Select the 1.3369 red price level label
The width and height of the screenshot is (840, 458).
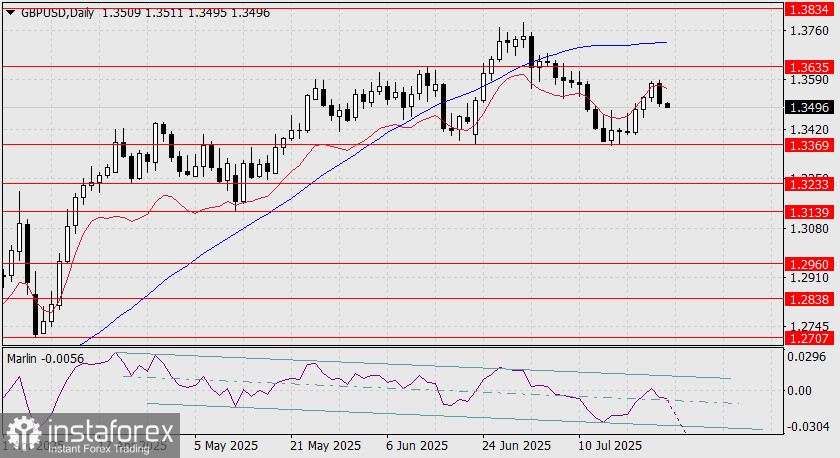coord(809,145)
